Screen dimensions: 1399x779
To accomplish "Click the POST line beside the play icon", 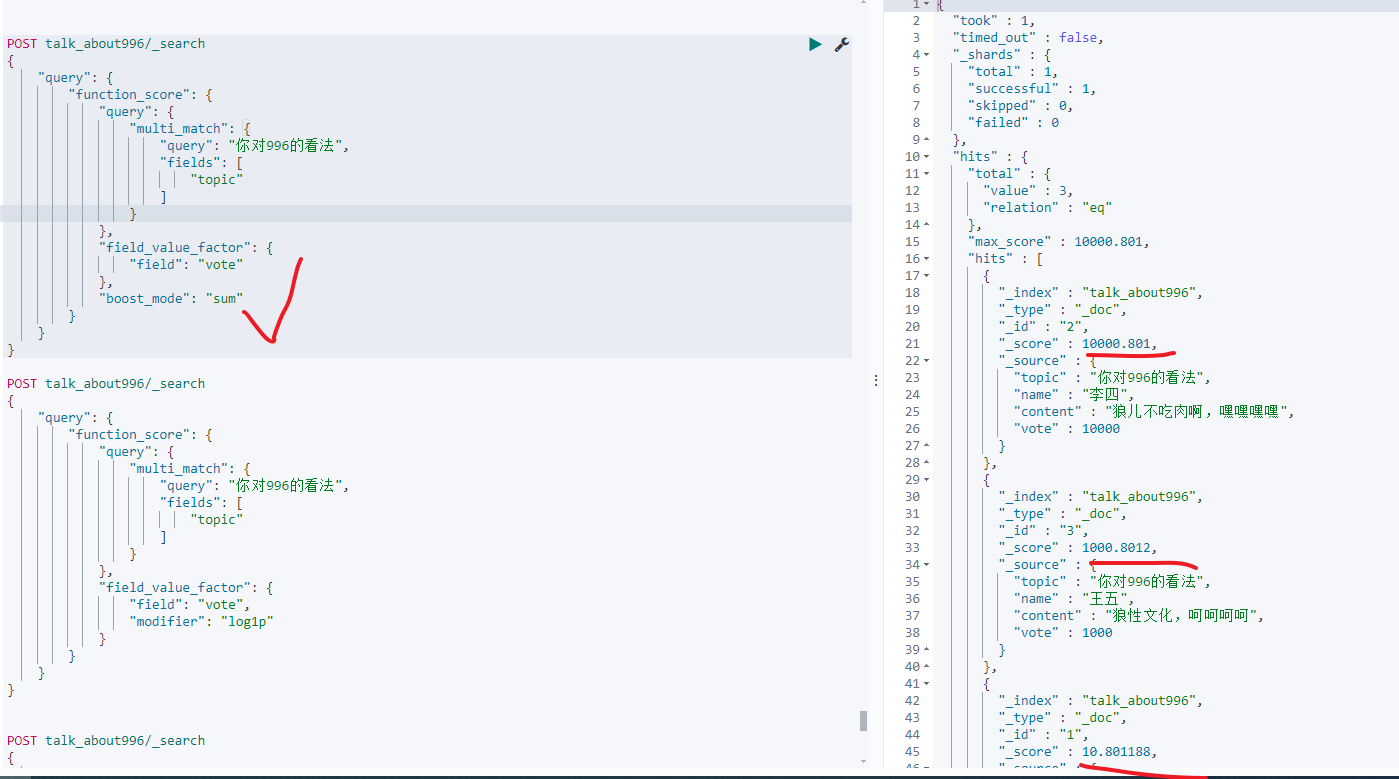I will pyautogui.click(x=106, y=44).
